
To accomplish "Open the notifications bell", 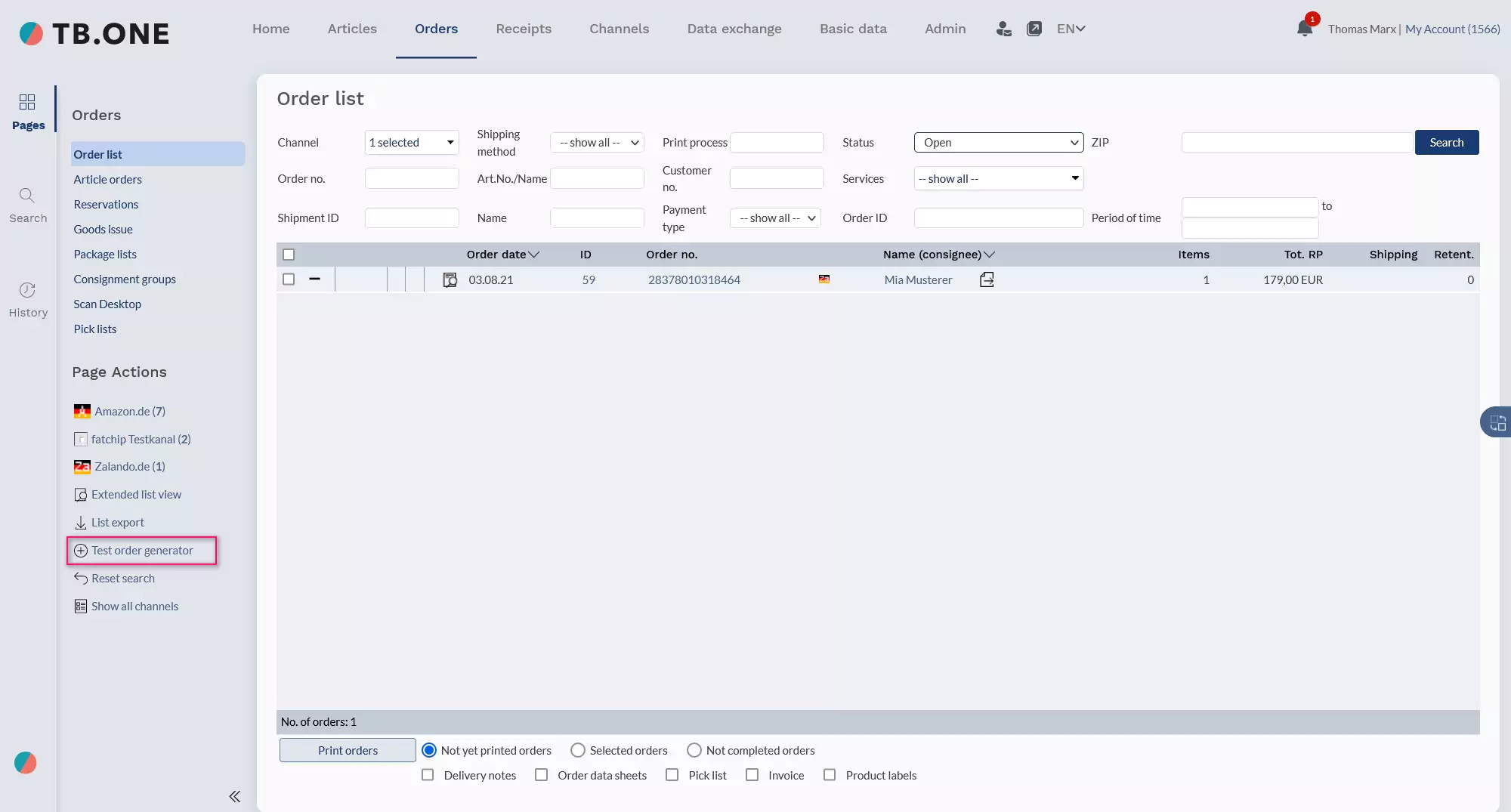I will tap(1305, 29).
